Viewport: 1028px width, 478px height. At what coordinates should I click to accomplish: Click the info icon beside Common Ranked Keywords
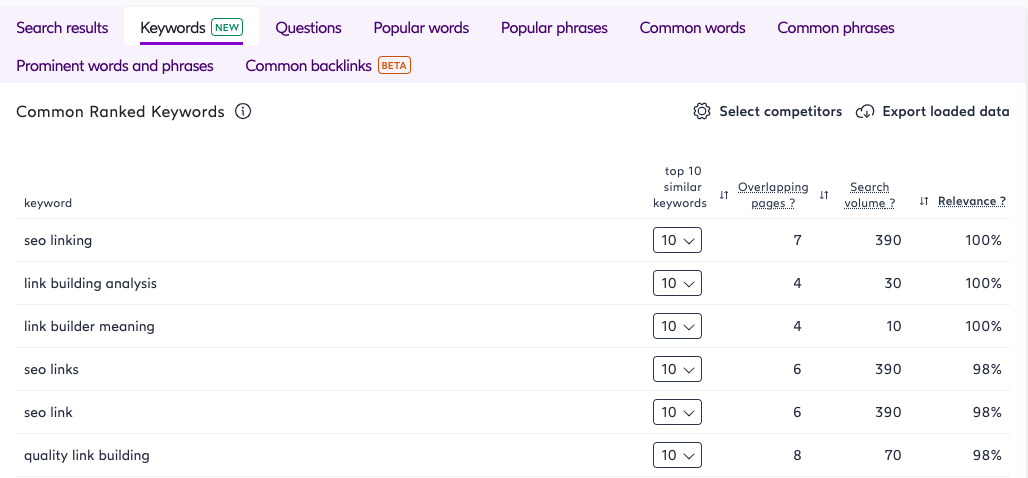pos(243,112)
